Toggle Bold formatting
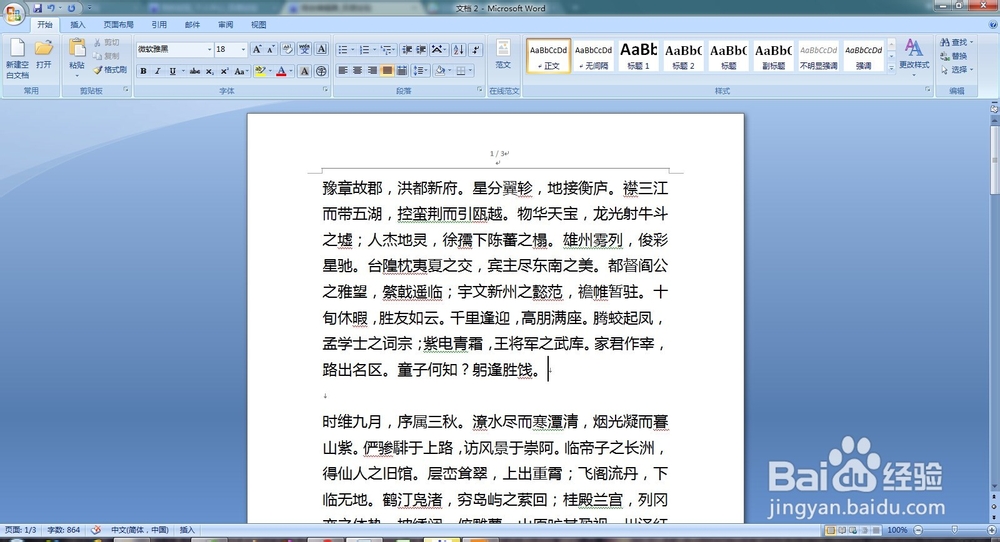The image size is (1000, 542). point(143,71)
